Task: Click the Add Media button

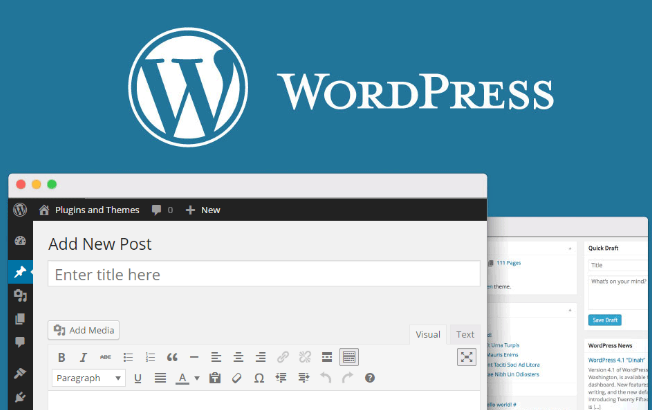Action: 84,330
